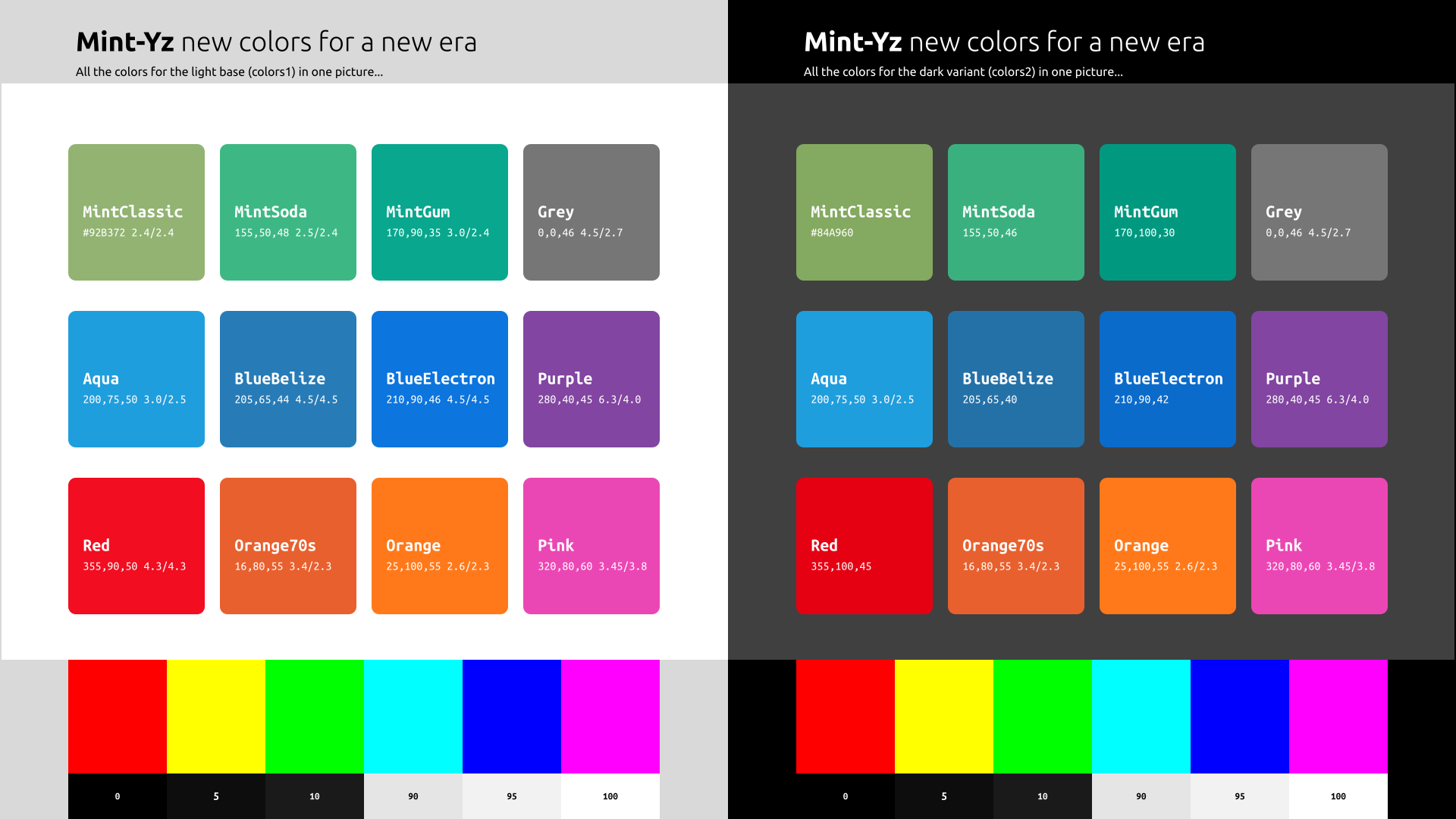The height and width of the screenshot is (819, 1456).
Task: Select the light panel Pink swatch
Action: coord(591,546)
